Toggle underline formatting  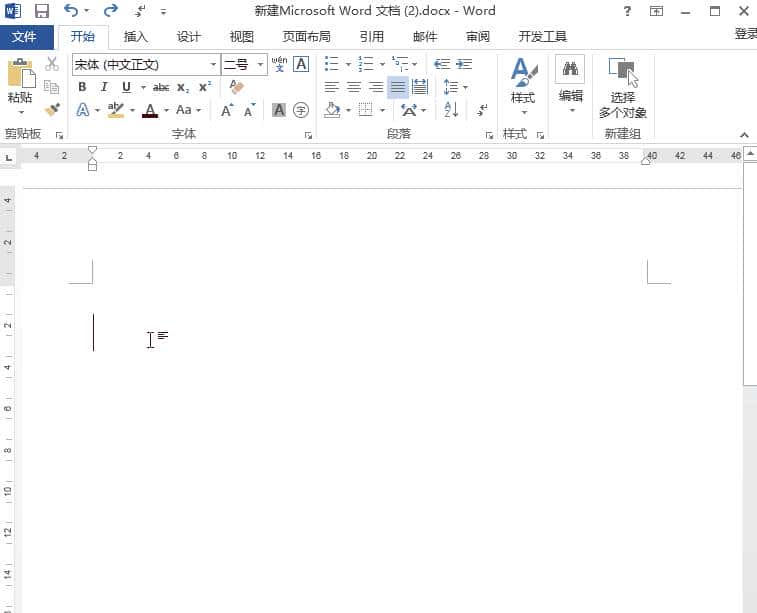pos(126,87)
